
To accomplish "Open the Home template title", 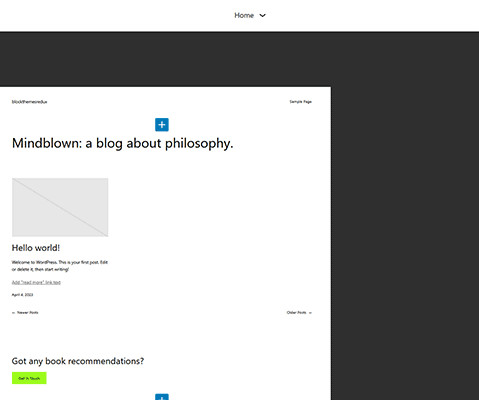I will [244, 15].
